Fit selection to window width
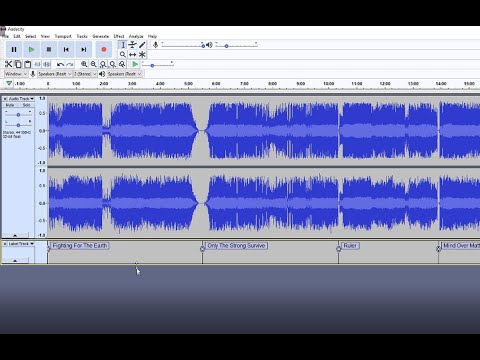 click(x=103, y=64)
